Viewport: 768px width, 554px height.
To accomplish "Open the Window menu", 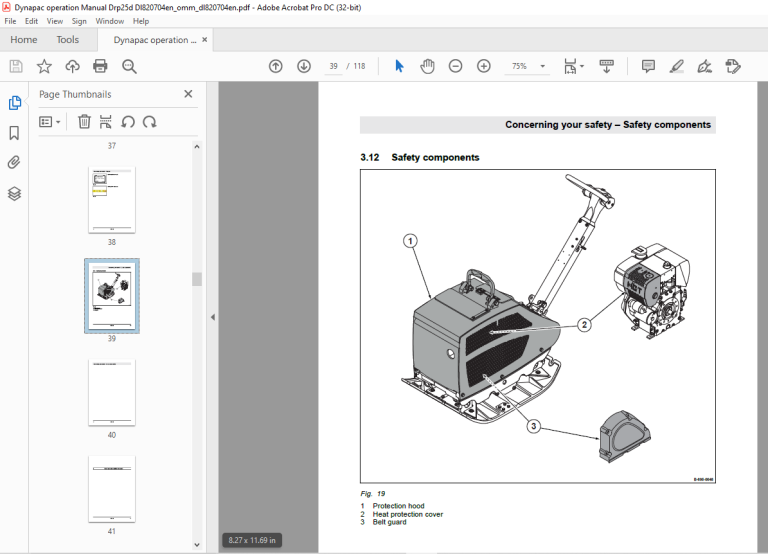I will coord(109,21).
